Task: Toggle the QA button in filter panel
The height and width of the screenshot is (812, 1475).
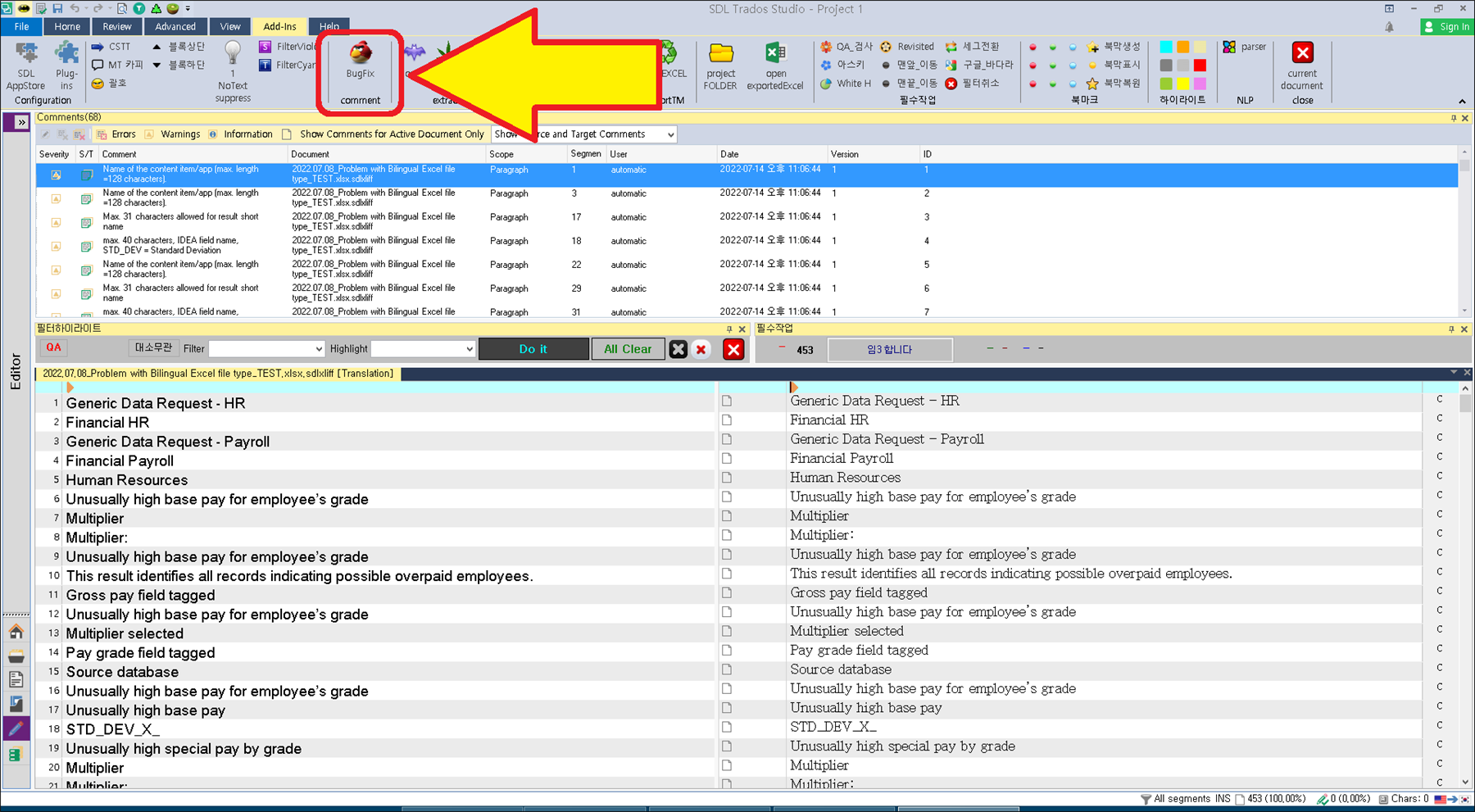Action: point(53,347)
